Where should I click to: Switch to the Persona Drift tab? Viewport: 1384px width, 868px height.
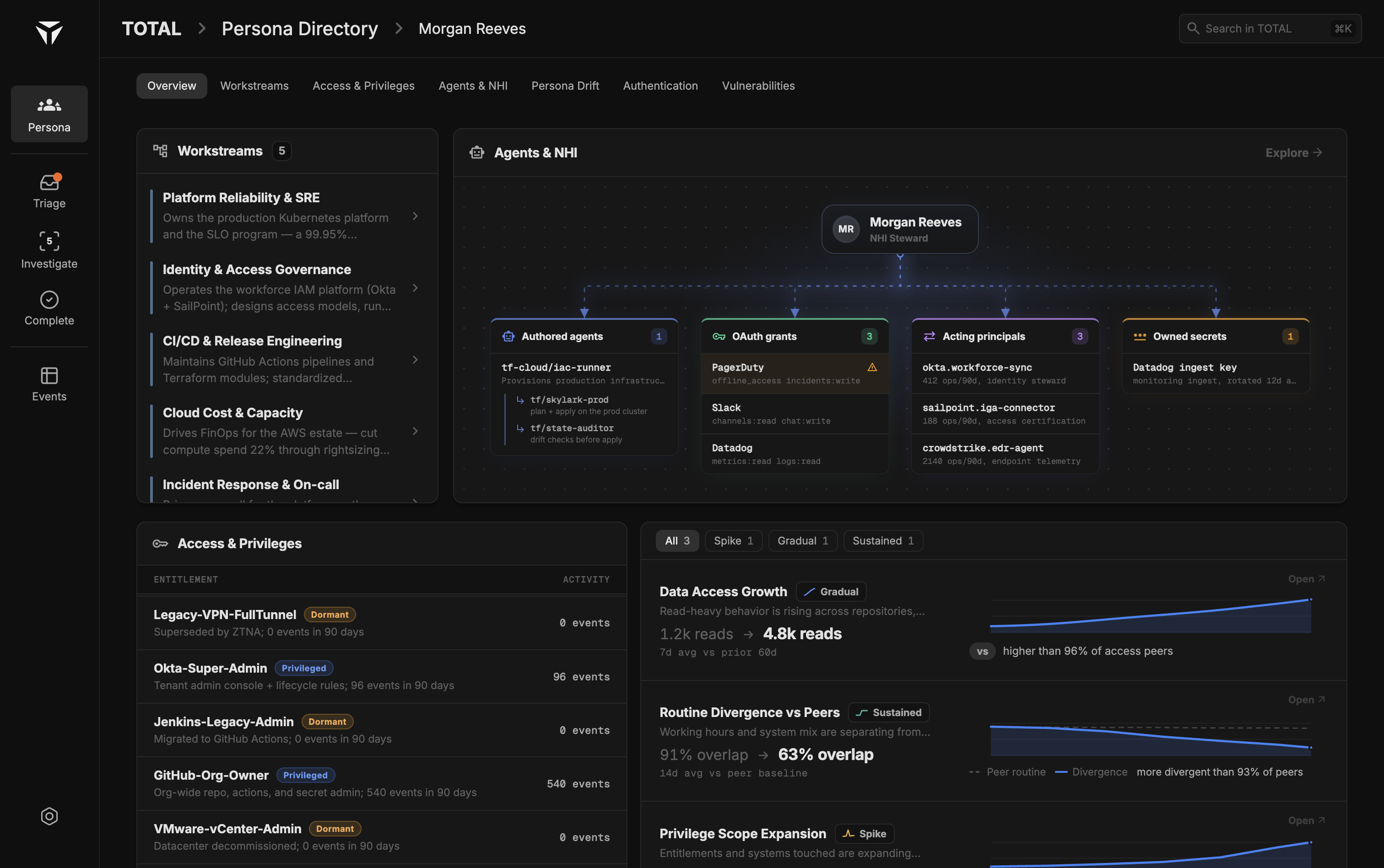click(565, 86)
